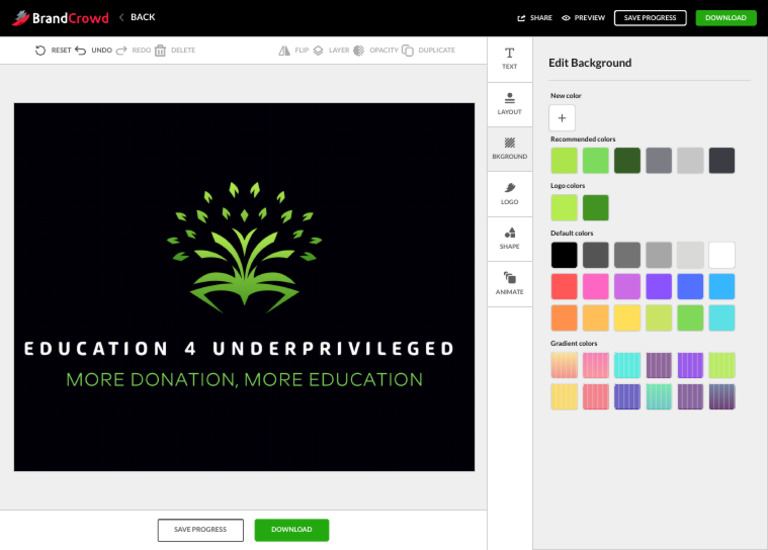The height and width of the screenshot is (550, 768).
Task: Click green Download below the canvas
Action: 291,530
